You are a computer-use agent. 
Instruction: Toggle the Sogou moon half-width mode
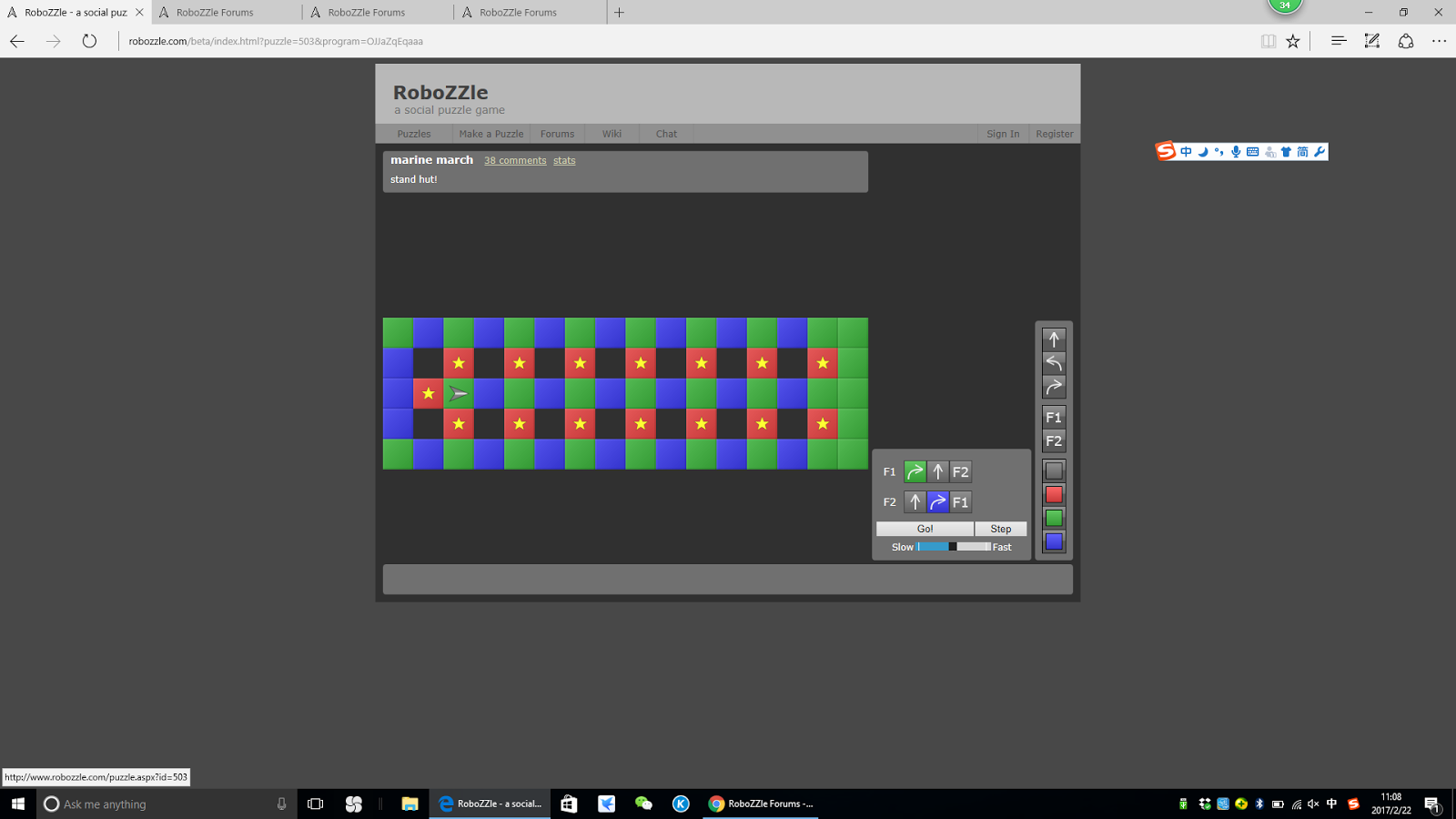coord(1203,152)
